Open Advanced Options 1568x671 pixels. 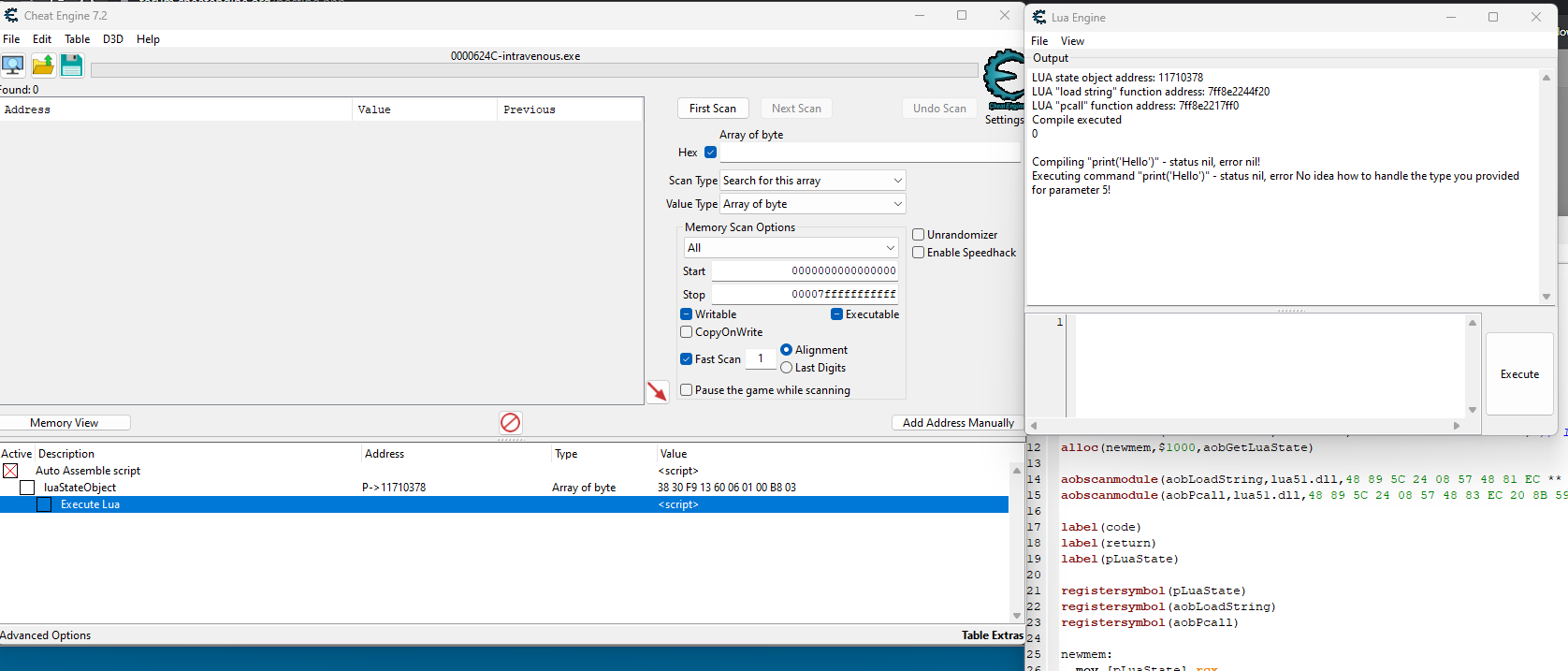pyautogui.click(x=46, y=635)
